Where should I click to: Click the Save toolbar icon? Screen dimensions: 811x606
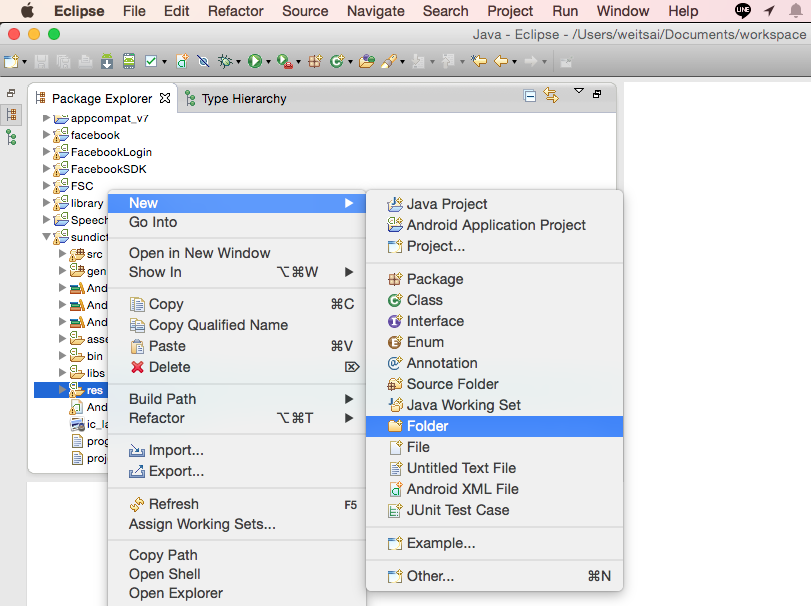[x=41, y=62]
